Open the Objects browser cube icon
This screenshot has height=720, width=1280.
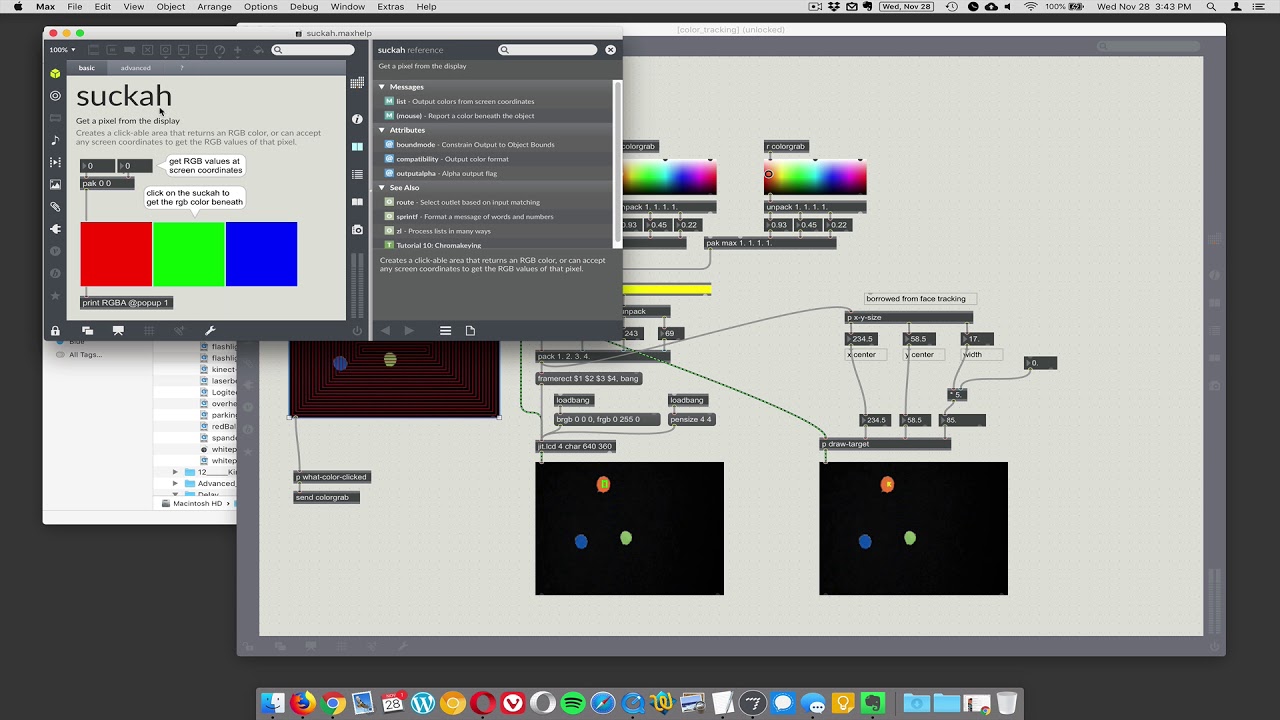tap(55, 74)
